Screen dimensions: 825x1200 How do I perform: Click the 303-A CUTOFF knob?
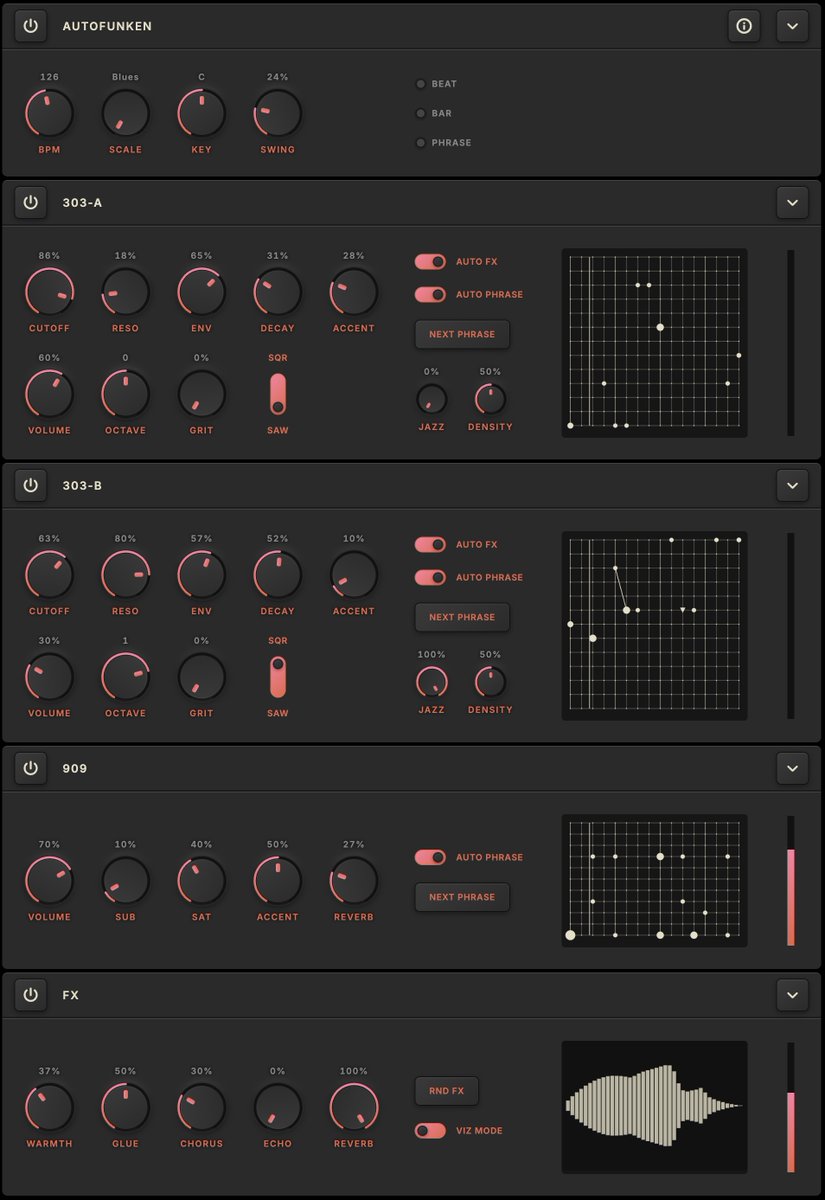click(x=49, y=292)
